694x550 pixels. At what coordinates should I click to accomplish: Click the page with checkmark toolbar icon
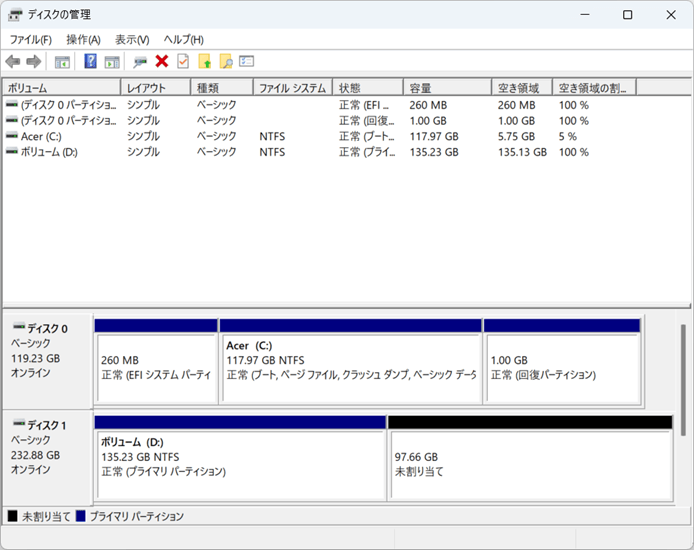(183, 62)
